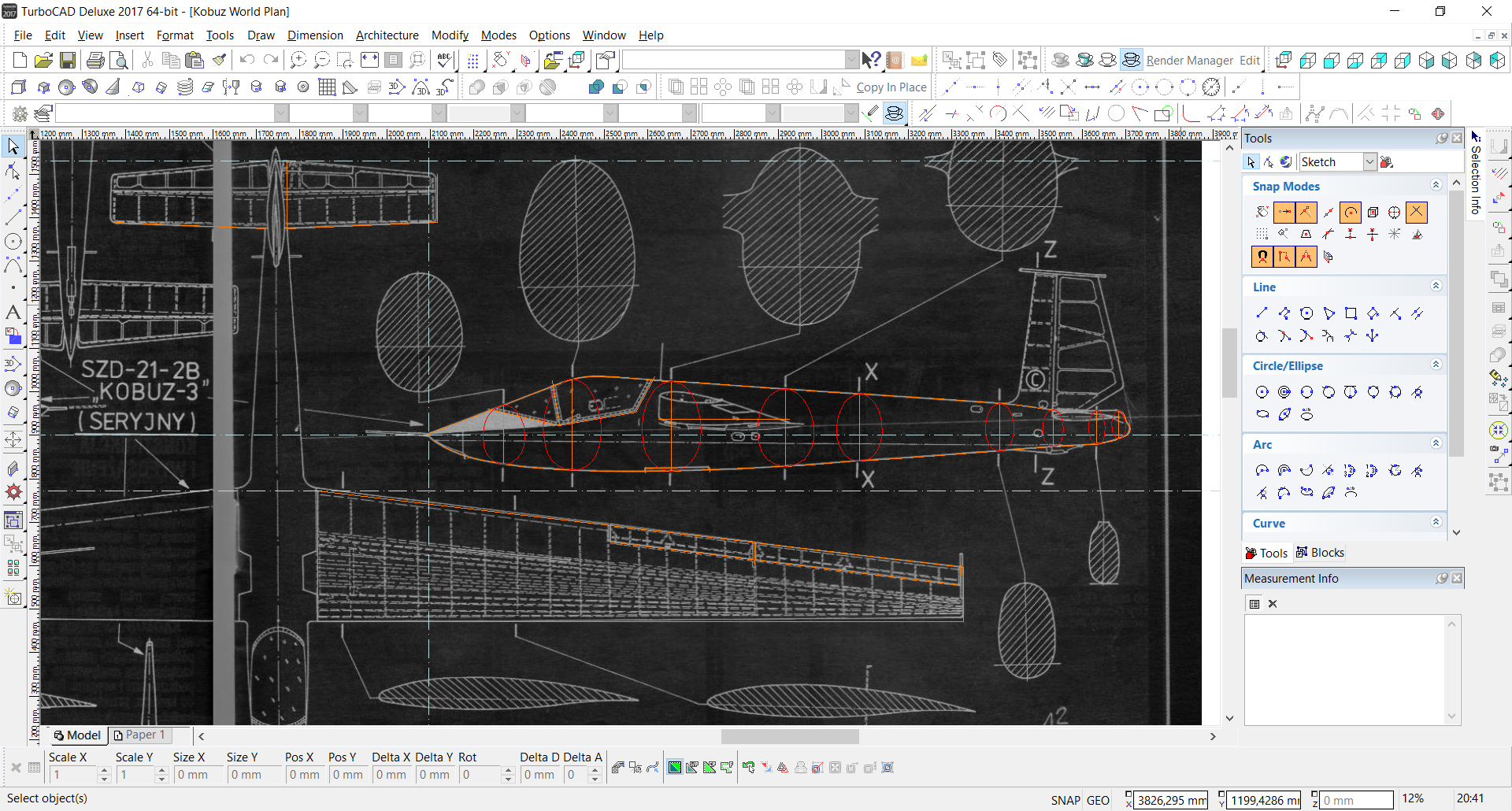Click the Print icon in toolbar
1512x811 pixels.
tap(95, 61)
